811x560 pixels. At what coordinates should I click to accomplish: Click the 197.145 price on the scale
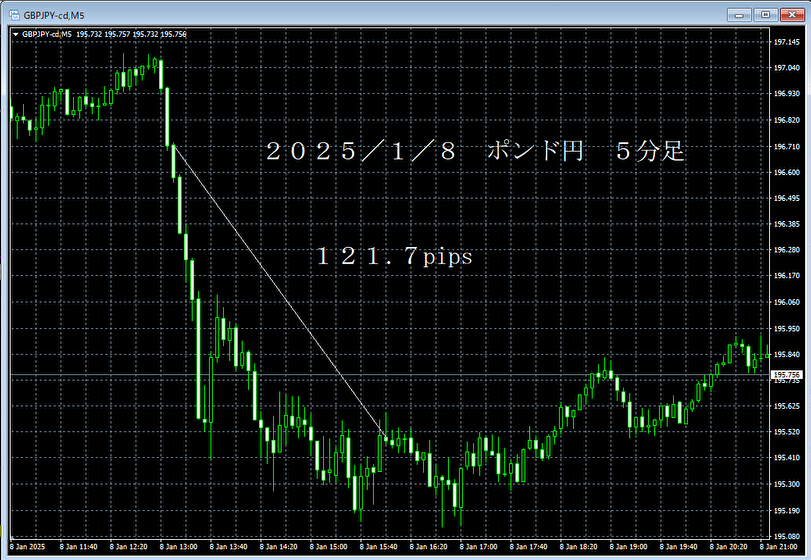(786, 42)
